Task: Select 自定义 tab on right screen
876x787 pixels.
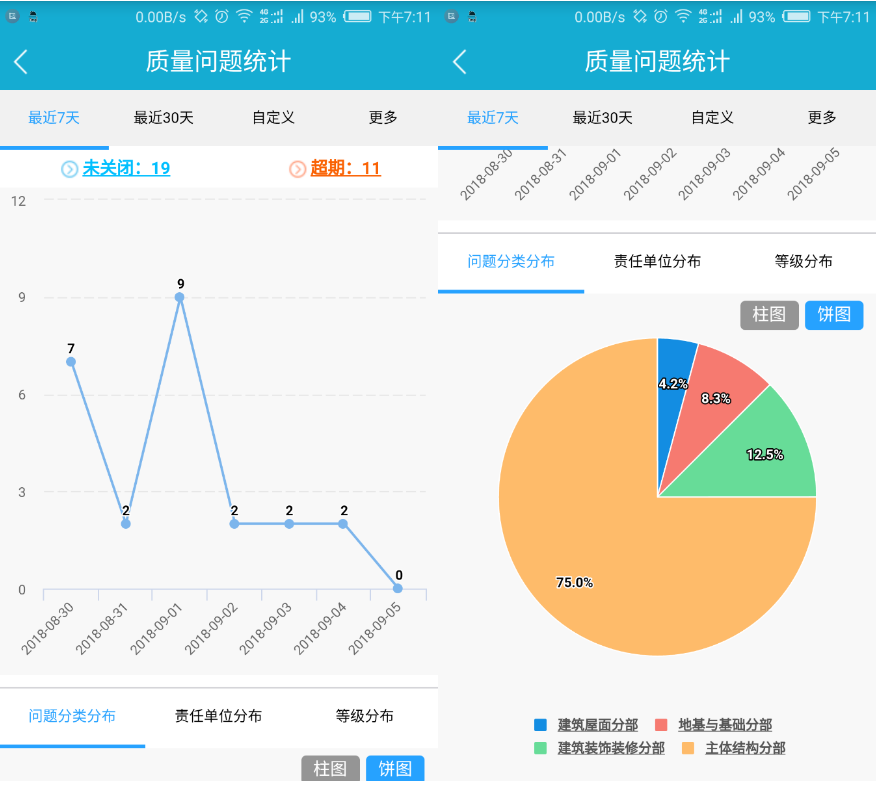Action: [x=712, y=118]
